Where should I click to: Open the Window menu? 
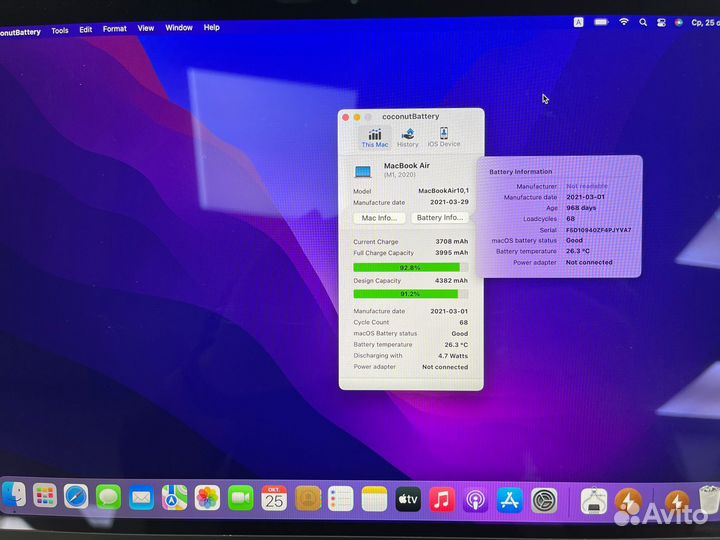click(x=179, y=28)
